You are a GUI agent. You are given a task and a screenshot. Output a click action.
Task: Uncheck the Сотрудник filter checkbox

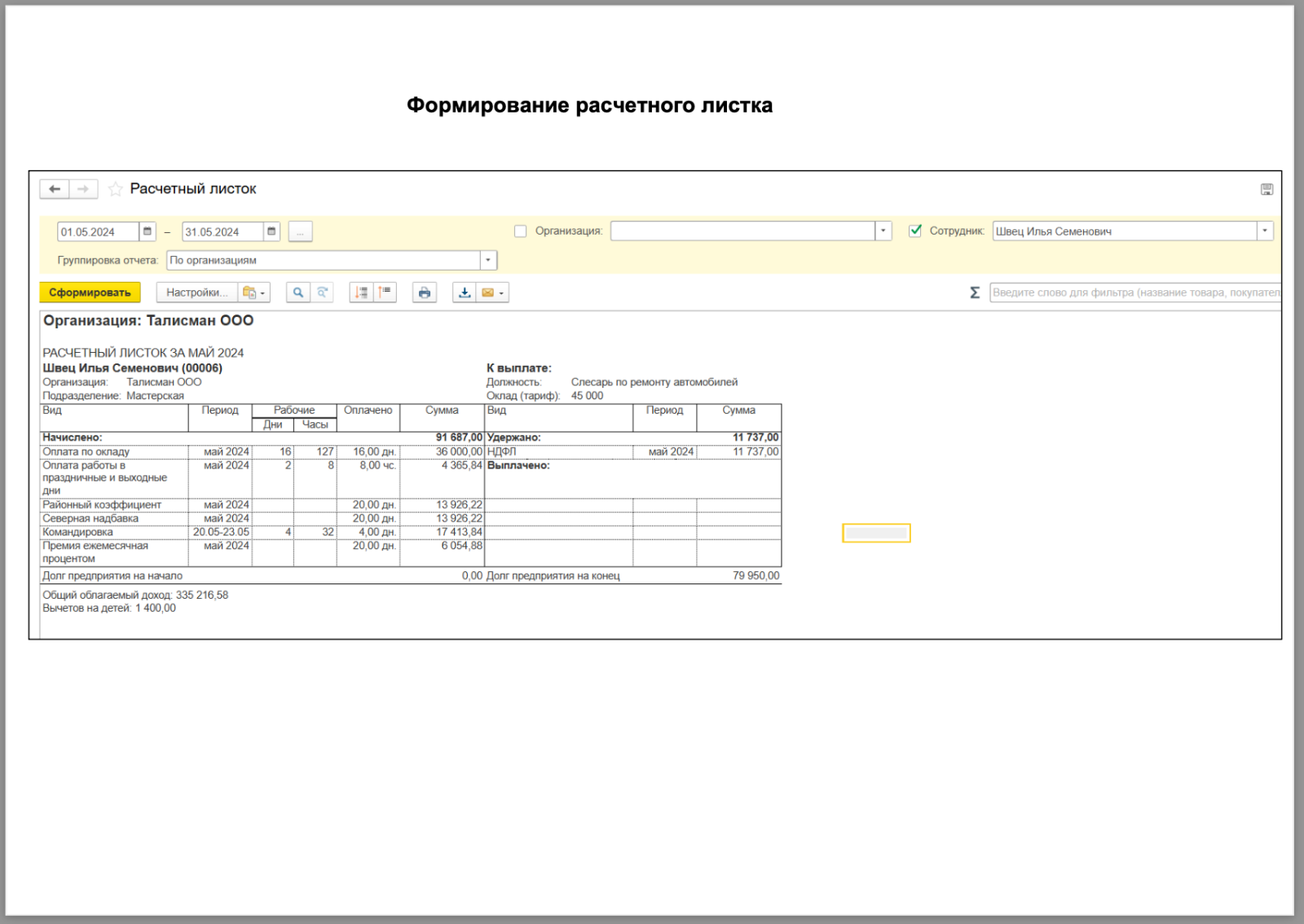pos(915,231)
